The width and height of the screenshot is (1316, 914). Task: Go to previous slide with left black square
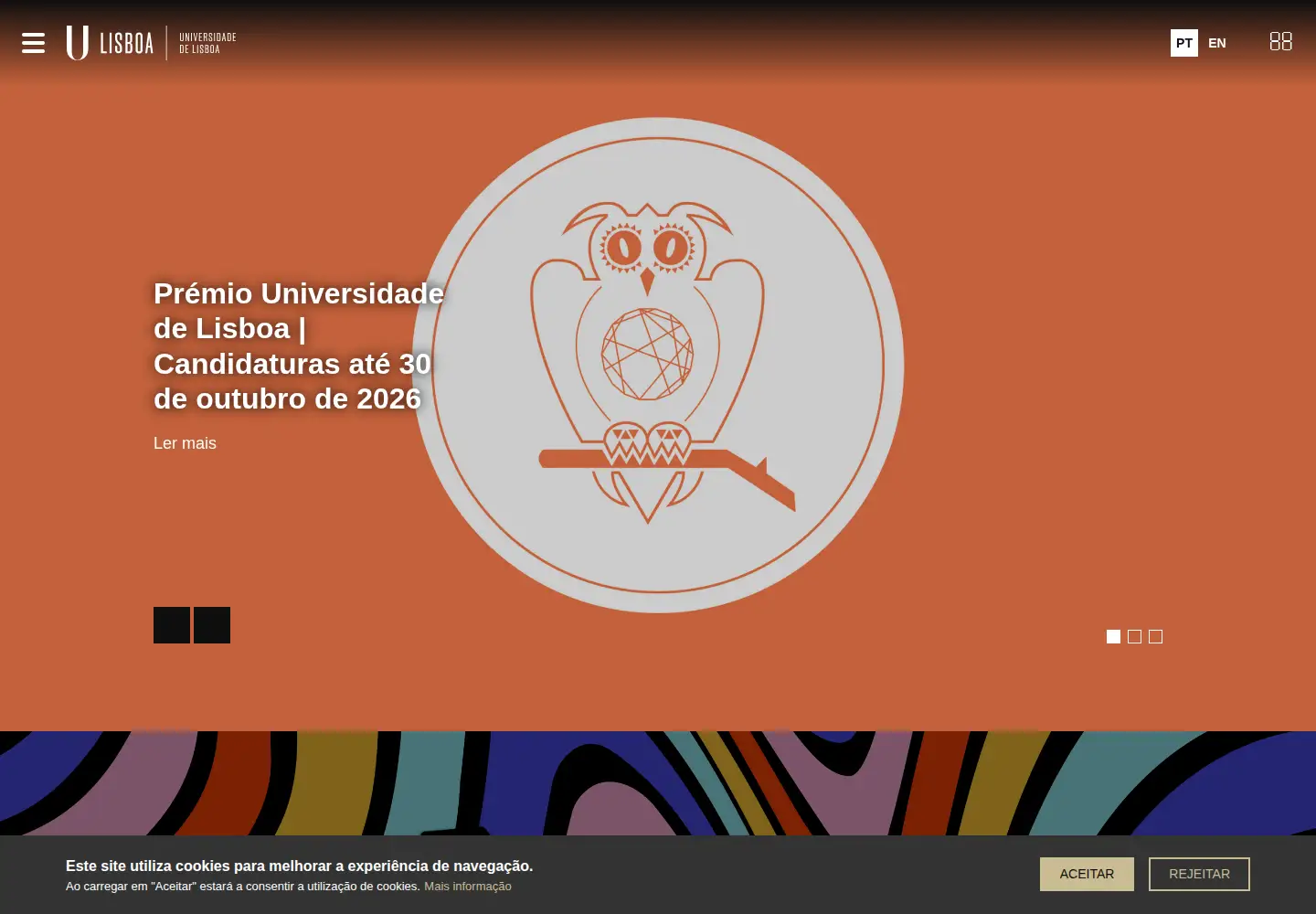click(x=172, y=625)
